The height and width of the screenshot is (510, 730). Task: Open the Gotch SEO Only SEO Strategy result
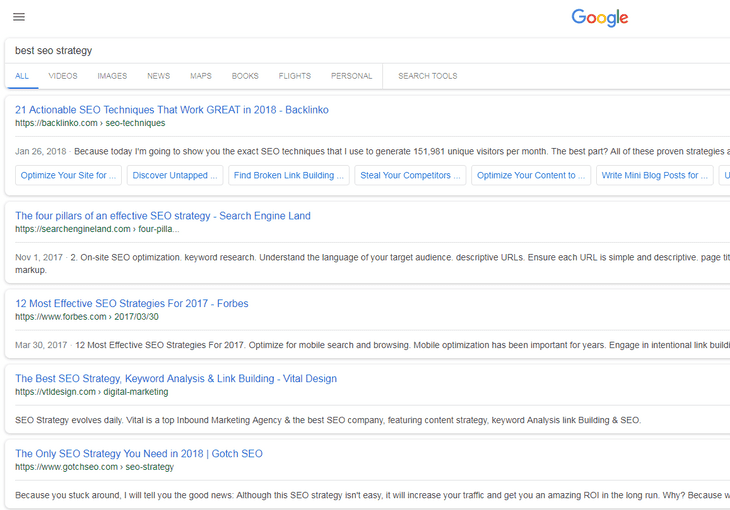coord(139,454)
